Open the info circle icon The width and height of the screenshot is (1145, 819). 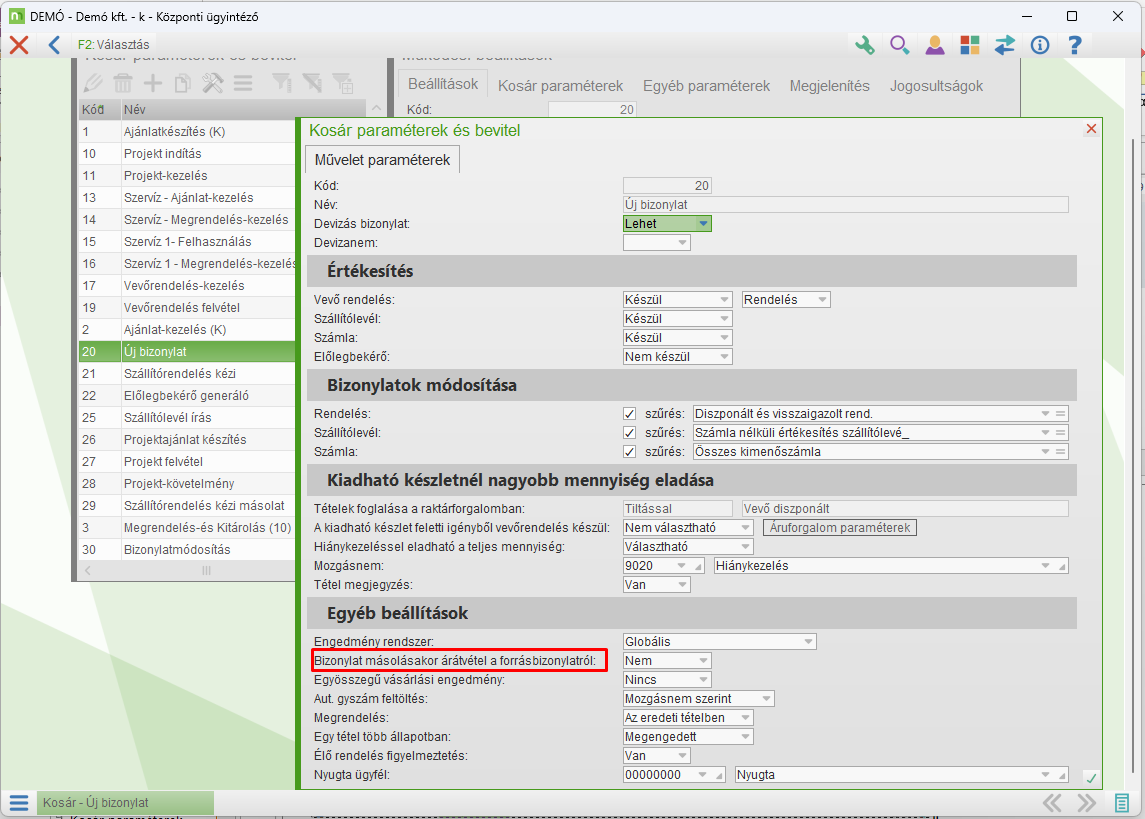[1039, 45]
